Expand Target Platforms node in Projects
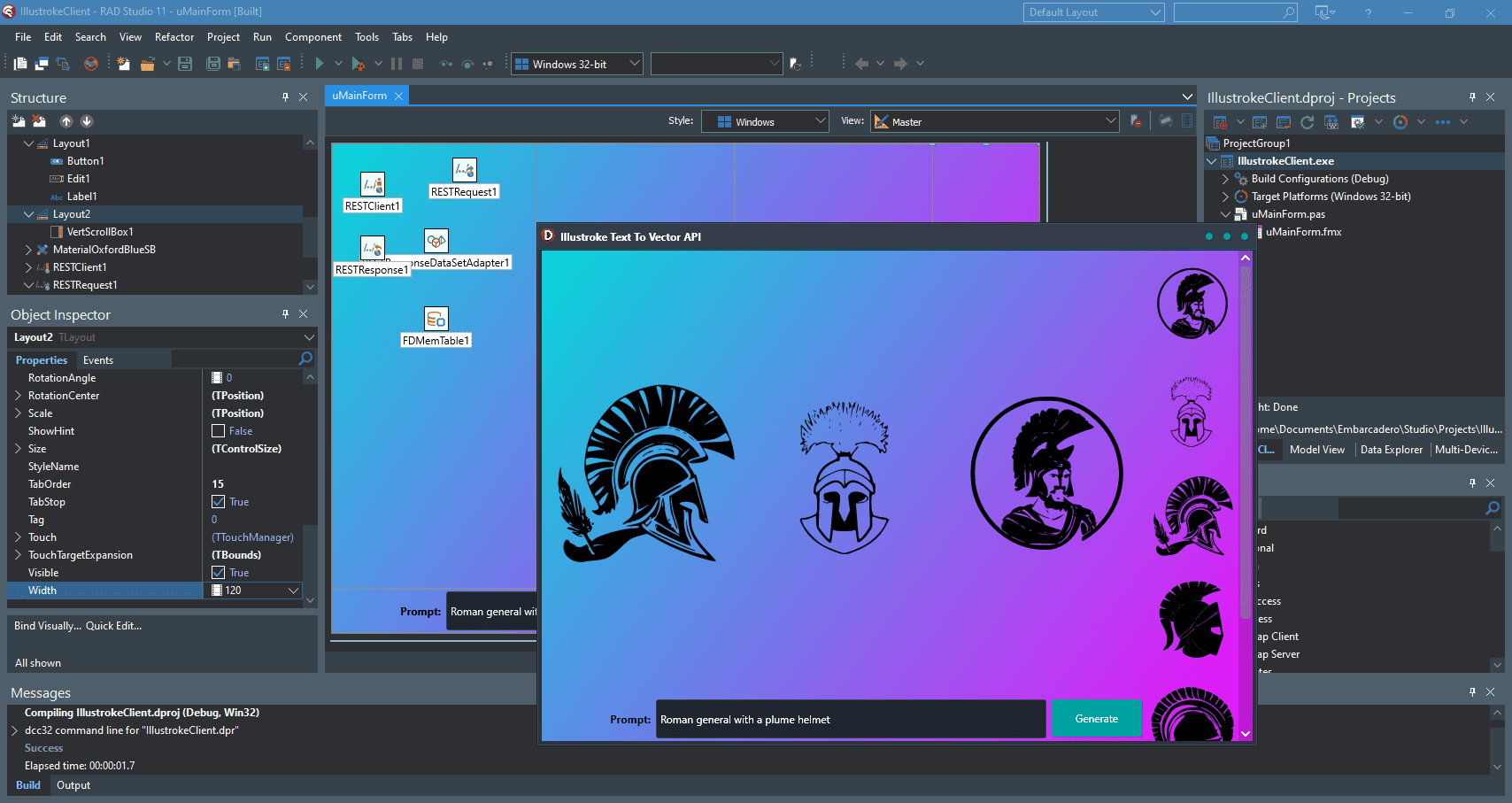The width and height of the screenshot is (1512, 803). tap(1226, 197)
